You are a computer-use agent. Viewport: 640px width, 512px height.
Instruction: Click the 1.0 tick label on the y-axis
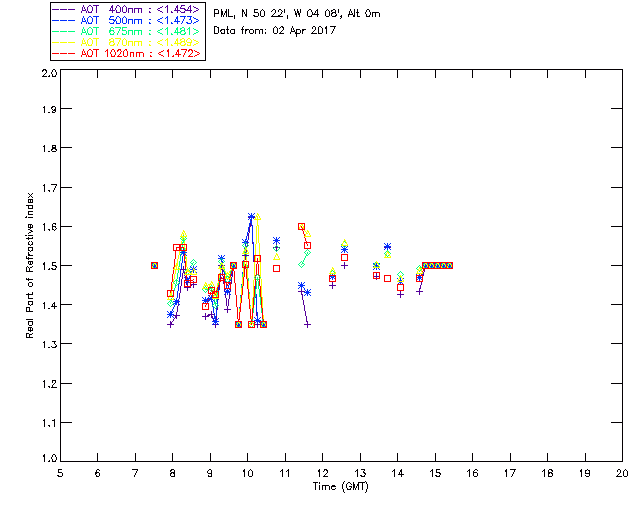click(48, 460)
